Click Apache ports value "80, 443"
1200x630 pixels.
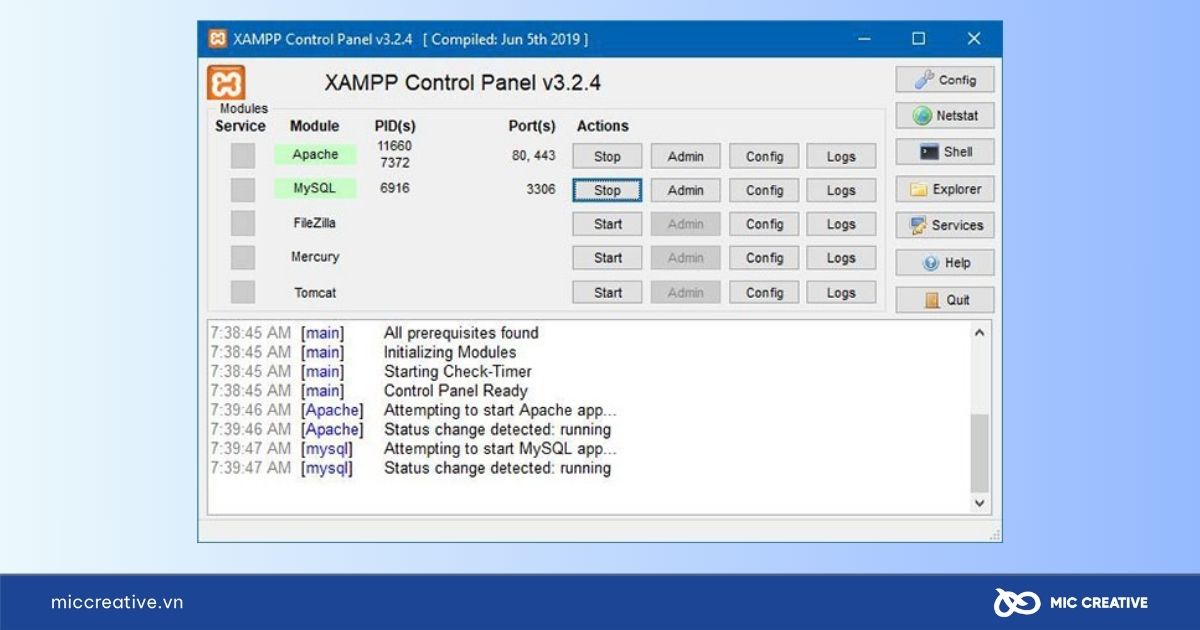point(533,155)
